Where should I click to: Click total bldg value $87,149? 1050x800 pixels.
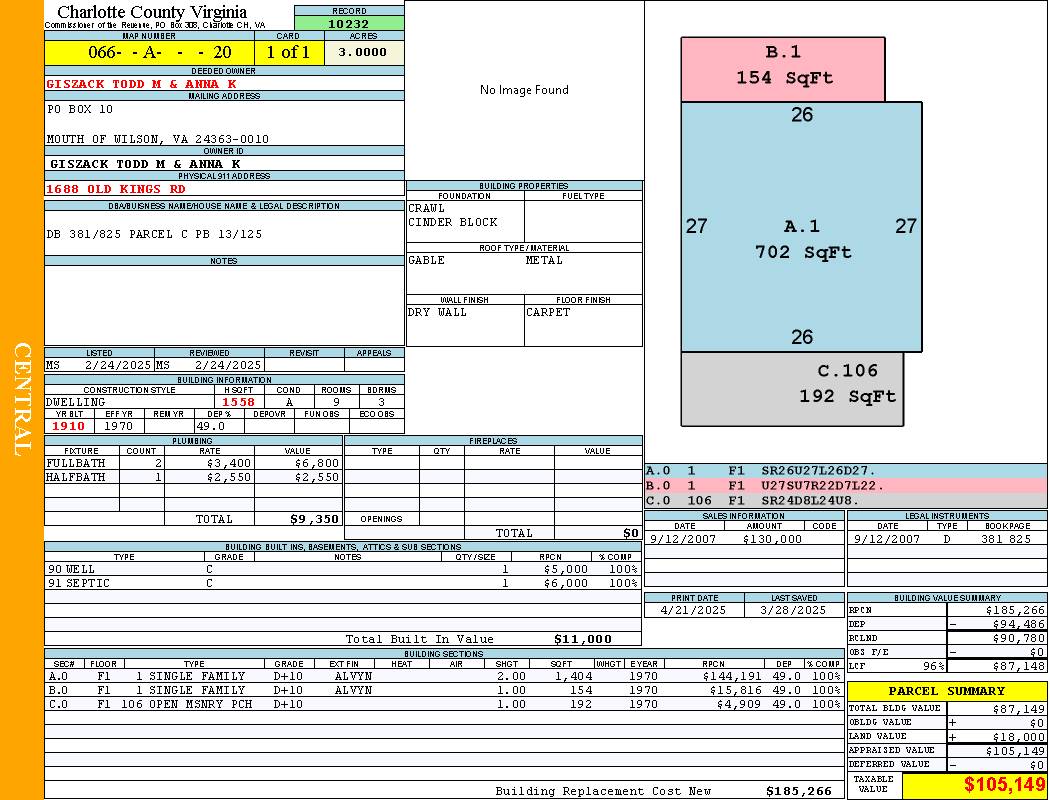click(1019, 709)
